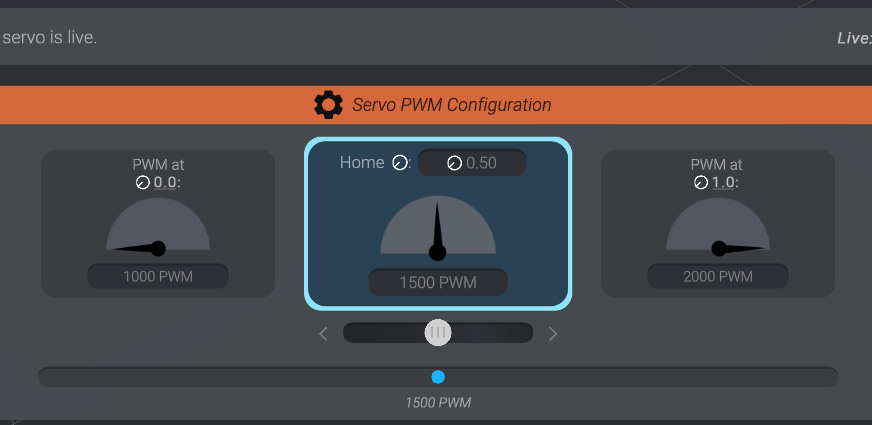Click the dial icon beside the 0.0 label
The width and height of the screenshot is (872, 425).
coord(141,183)
